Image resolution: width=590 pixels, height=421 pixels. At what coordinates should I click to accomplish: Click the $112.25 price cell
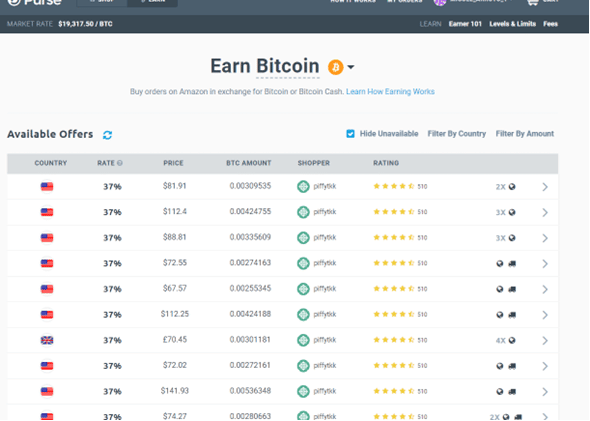[175, 314]
